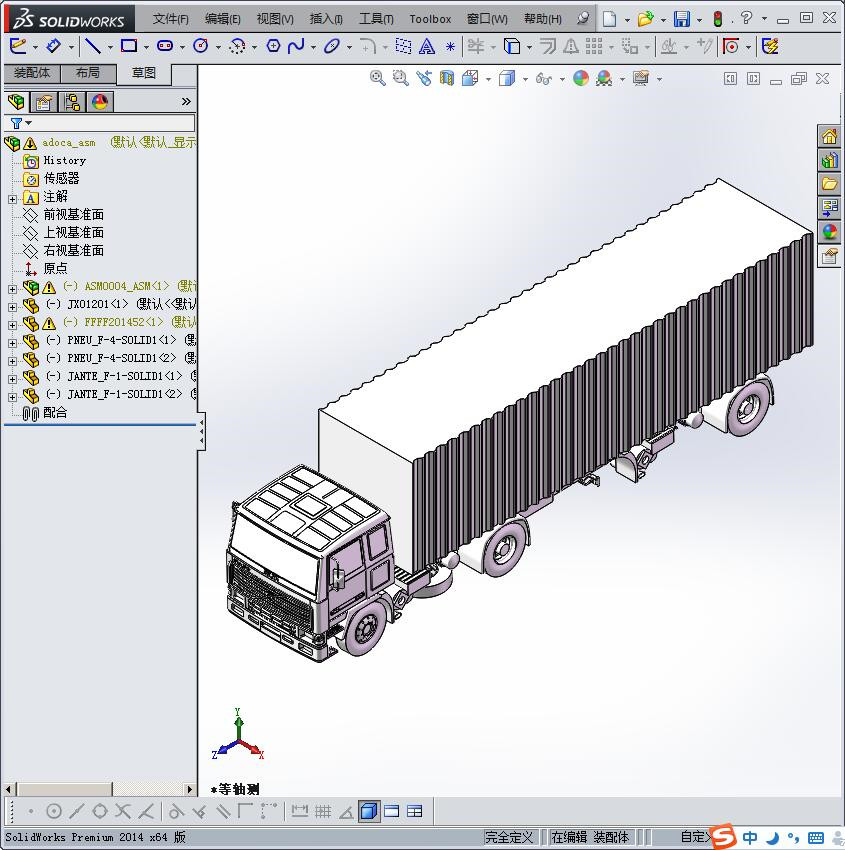This screenshot has height=850, width=845.
Task: Switch to the 布局 tab
Action: 88,73
